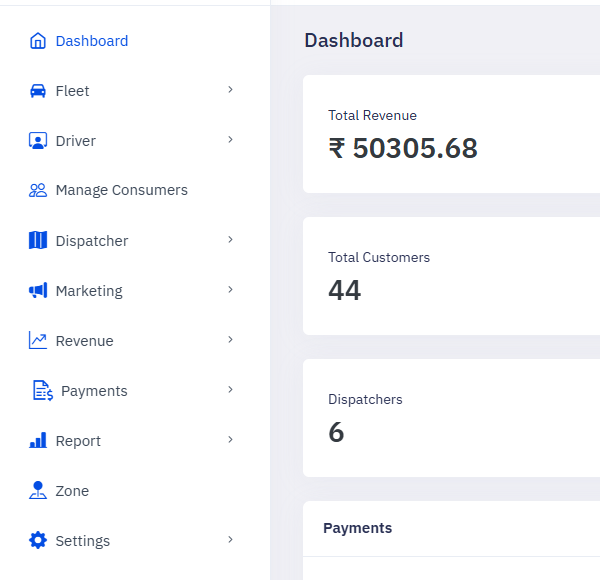Click the Total Customers card label

pyautogui.click(x=379, y=257)
